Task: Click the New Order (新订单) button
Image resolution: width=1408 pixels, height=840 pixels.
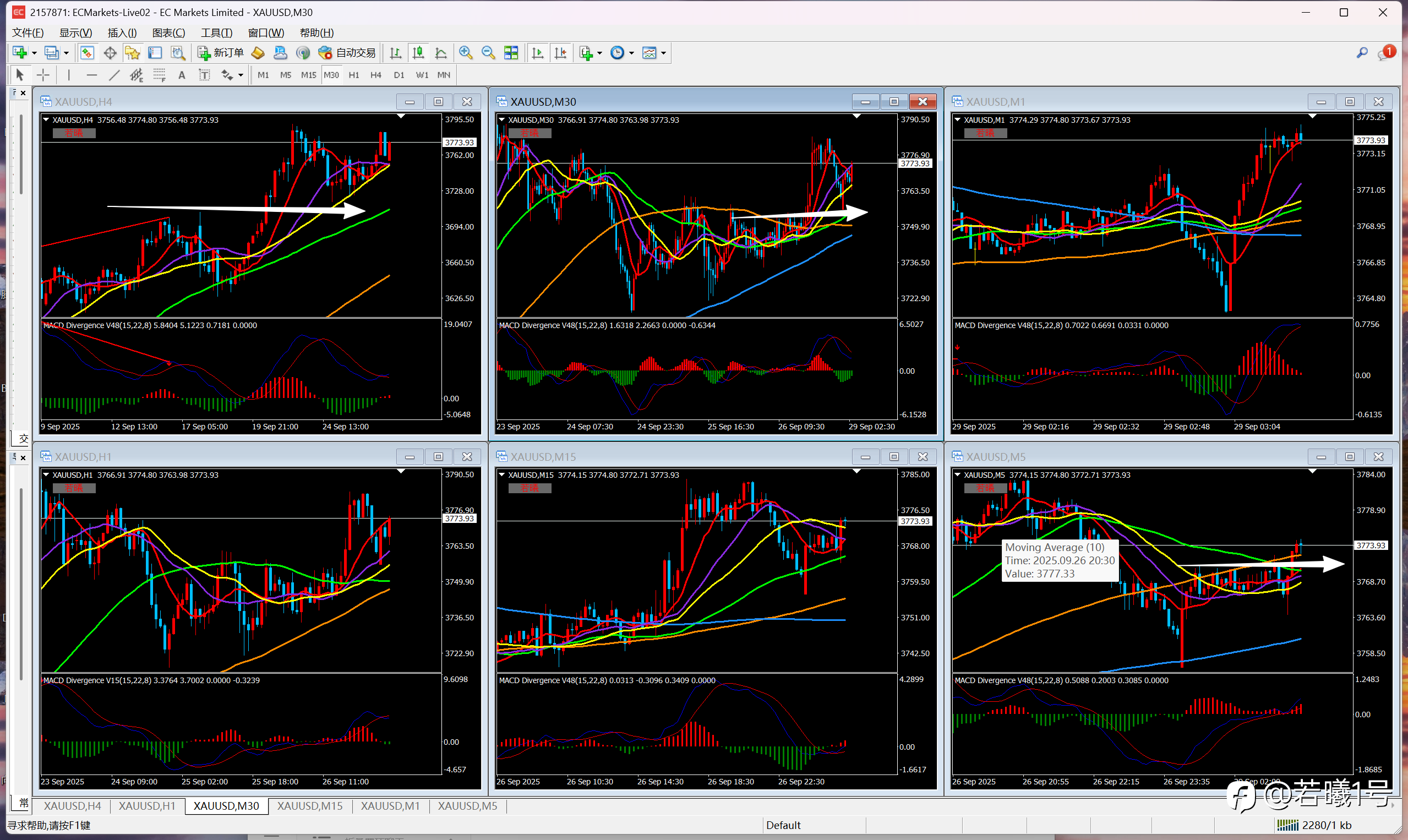Action: coord(221,53)
